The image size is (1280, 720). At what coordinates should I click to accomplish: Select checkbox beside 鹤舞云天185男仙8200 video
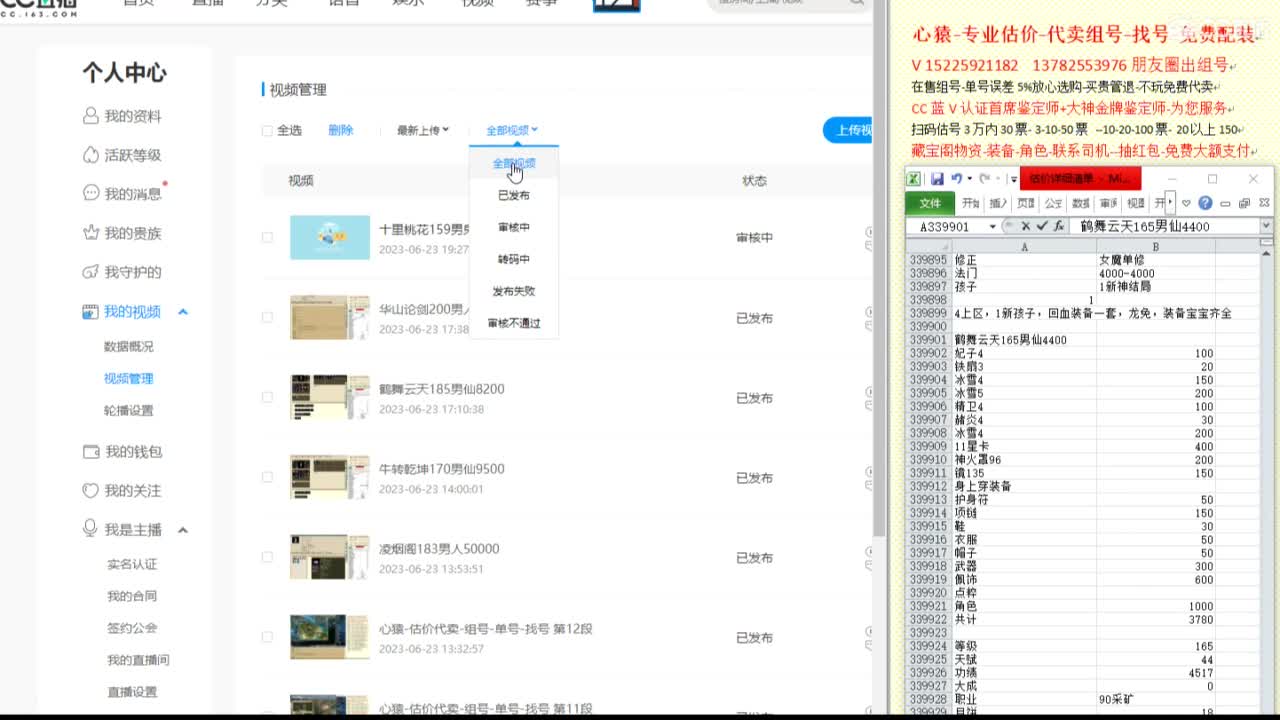coord(267,397)
